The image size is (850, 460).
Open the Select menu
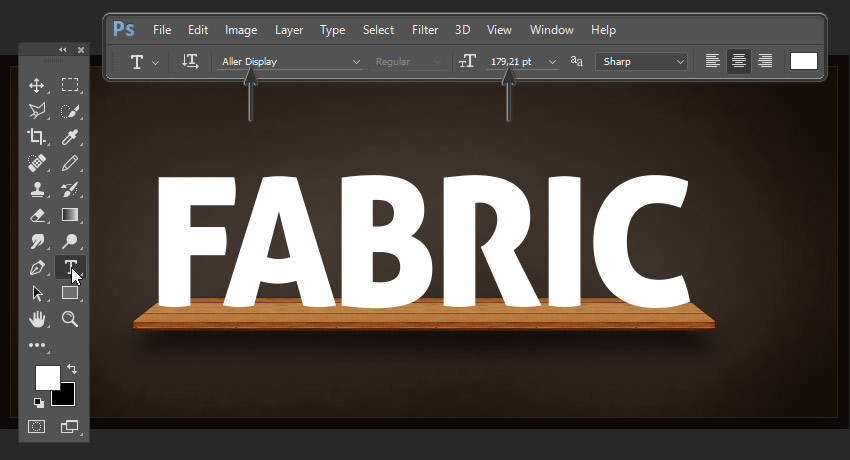(378, 30)
